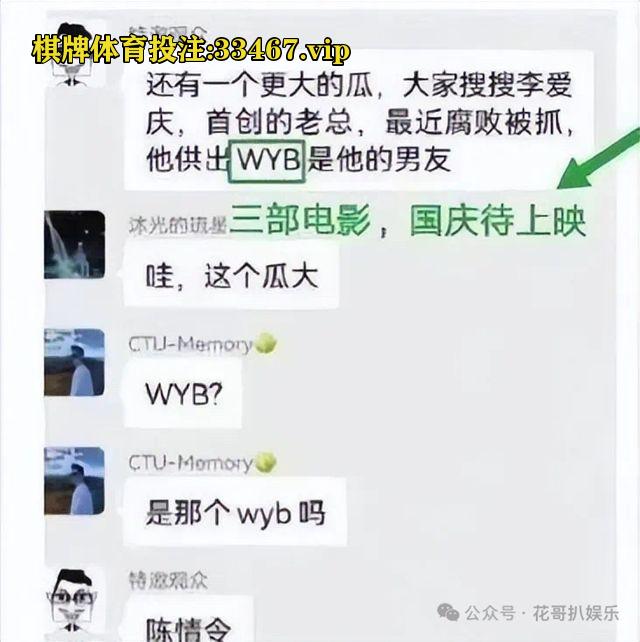Click the yellow 棋牌体育投注:33467.vip watermark
The width and height of the screenshot is (640, 642).
coord(191,50)
